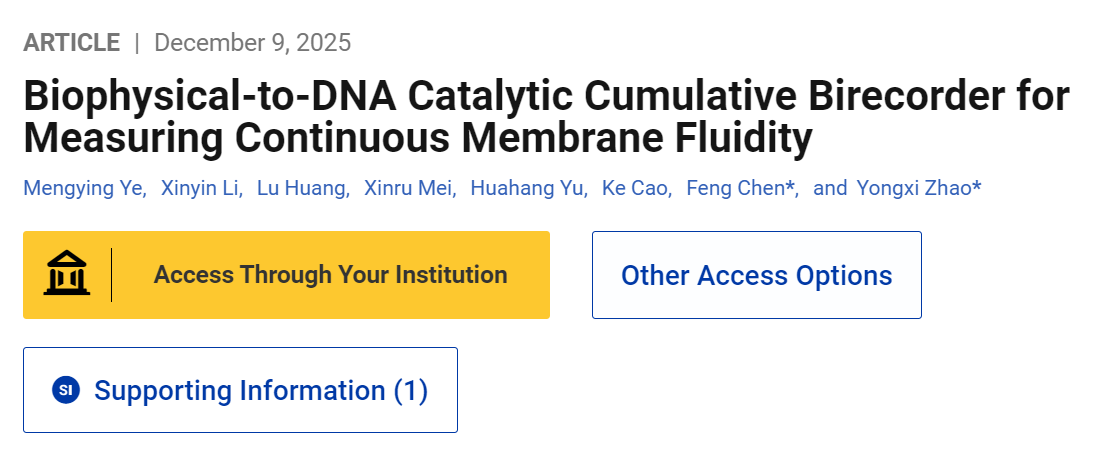Viewport: 1095px width, 455px height.
Task: Click the December 9, 2025 date
Action: coord(252,43)
